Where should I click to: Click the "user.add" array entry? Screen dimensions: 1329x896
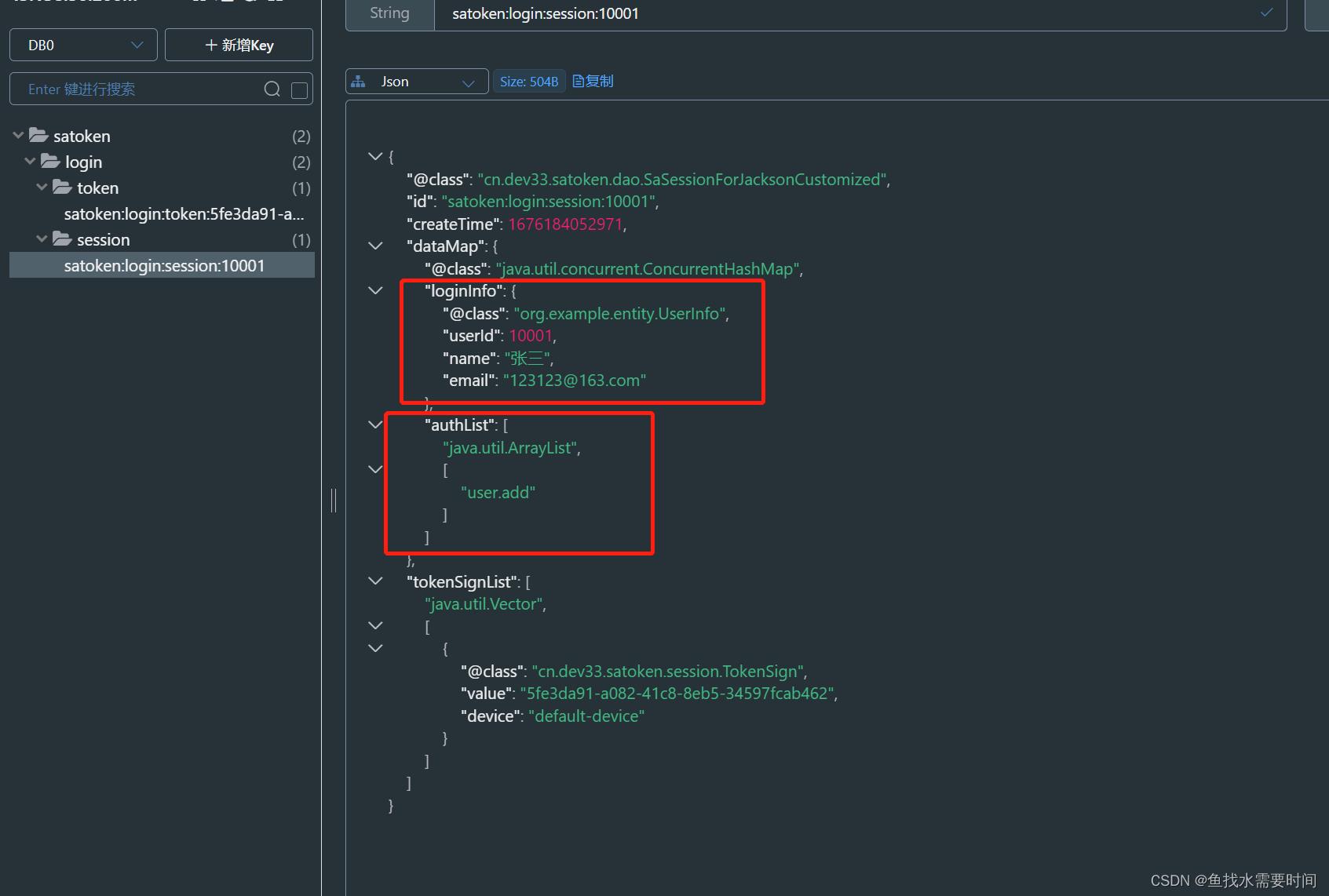coord(498,493)
